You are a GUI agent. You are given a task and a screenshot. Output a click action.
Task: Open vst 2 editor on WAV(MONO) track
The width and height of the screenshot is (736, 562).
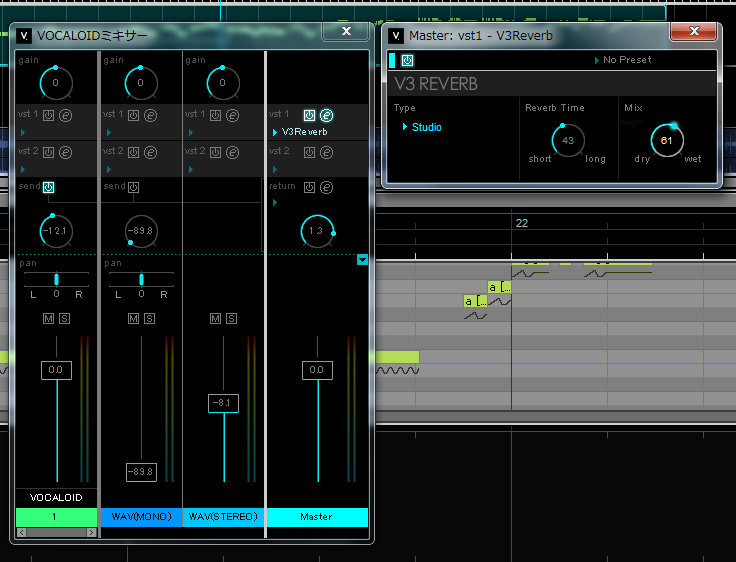(150, 152)
